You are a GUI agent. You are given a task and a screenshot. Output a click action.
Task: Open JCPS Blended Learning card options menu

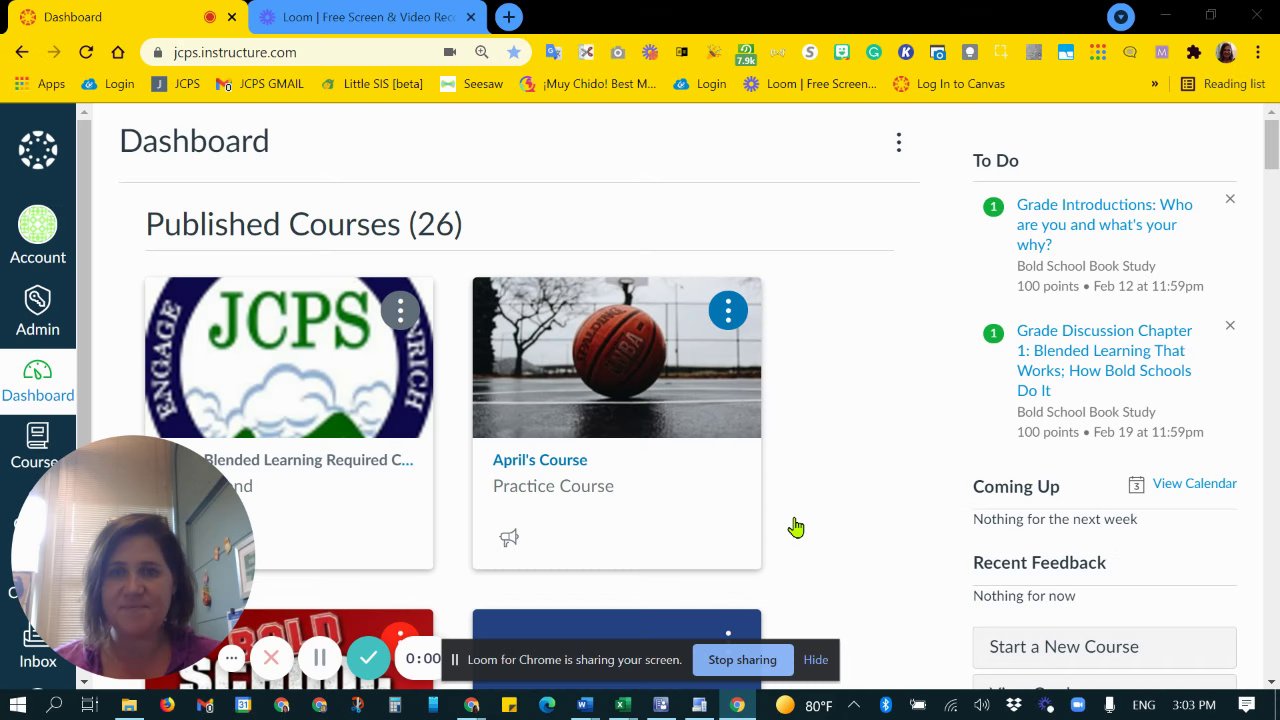pyautogui.click(x=400, y=310)
